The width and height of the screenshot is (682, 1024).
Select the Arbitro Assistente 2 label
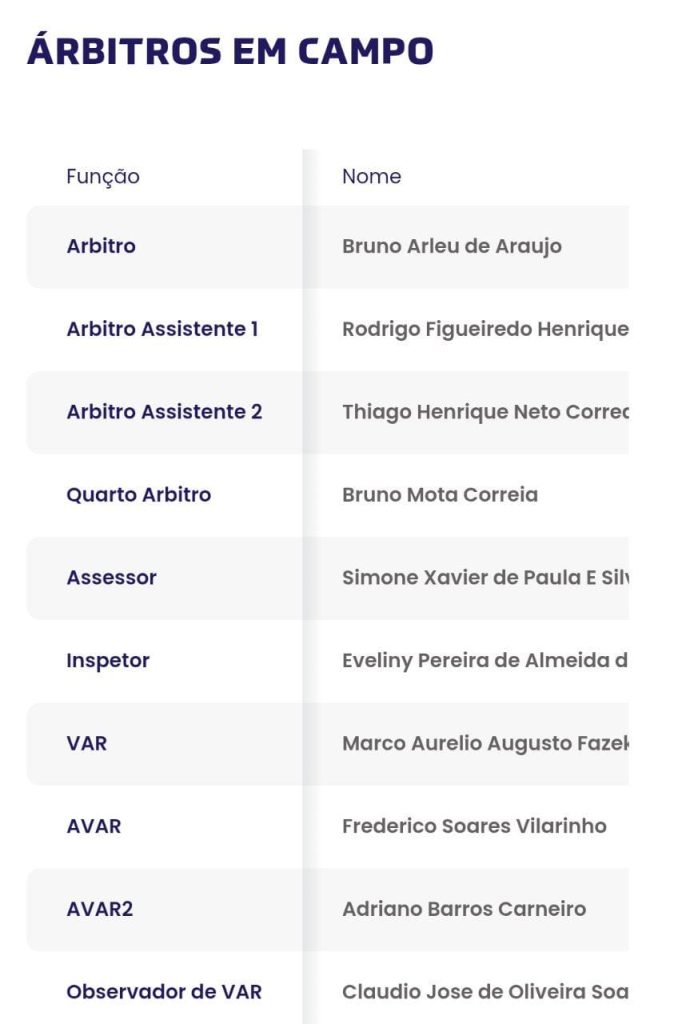click(x=164, y=412)
